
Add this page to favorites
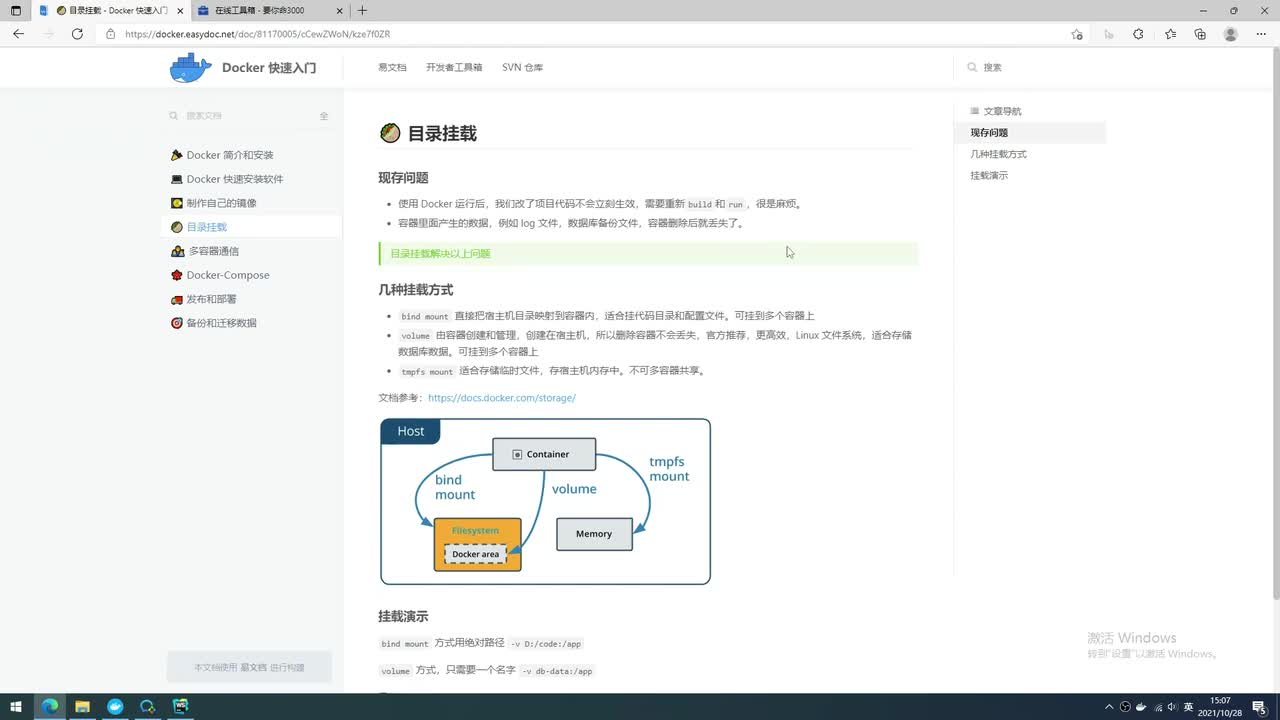pos(1077,34)
